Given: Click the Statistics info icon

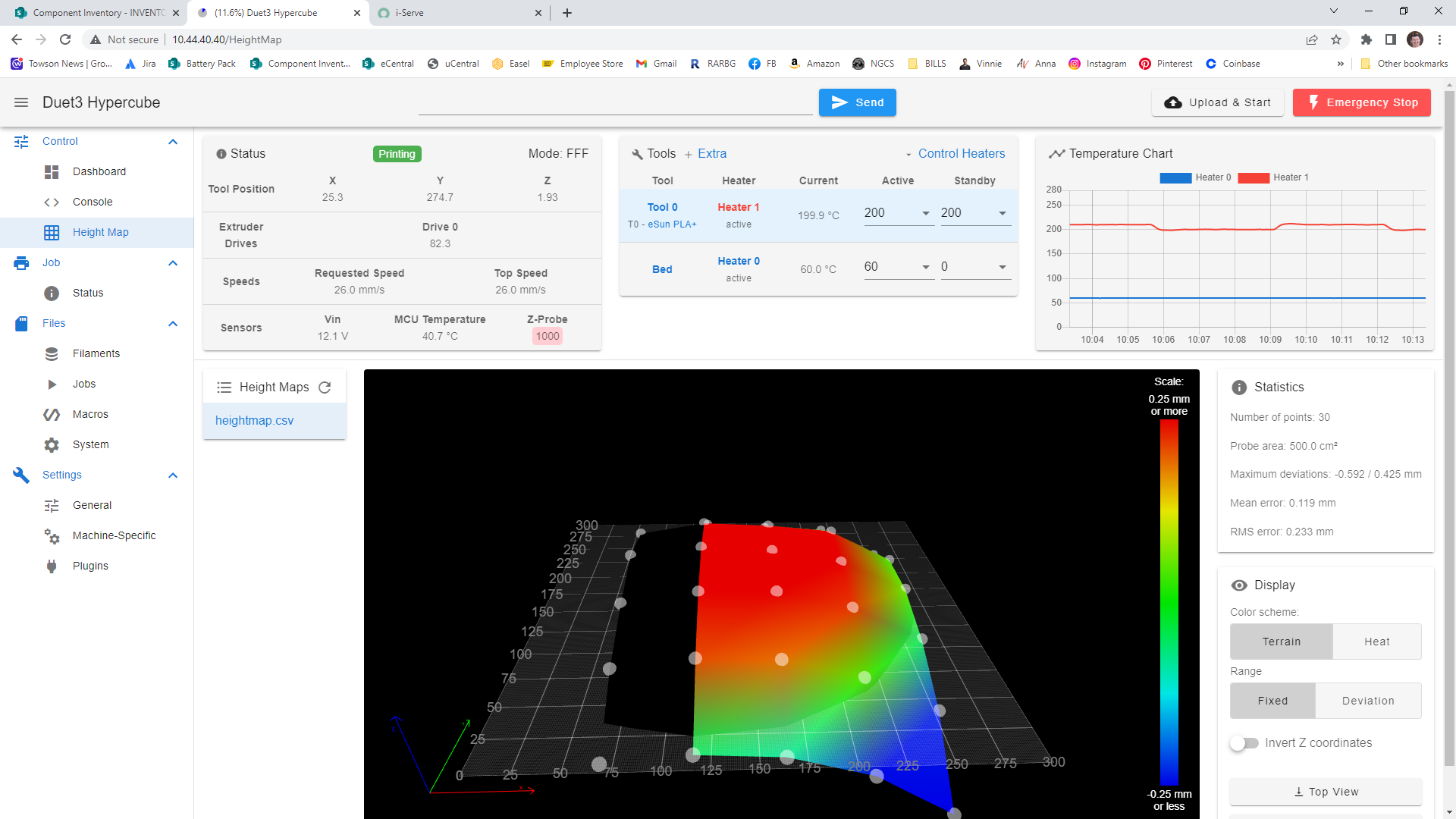Looking at the screenshot, I should point(1239,388).
